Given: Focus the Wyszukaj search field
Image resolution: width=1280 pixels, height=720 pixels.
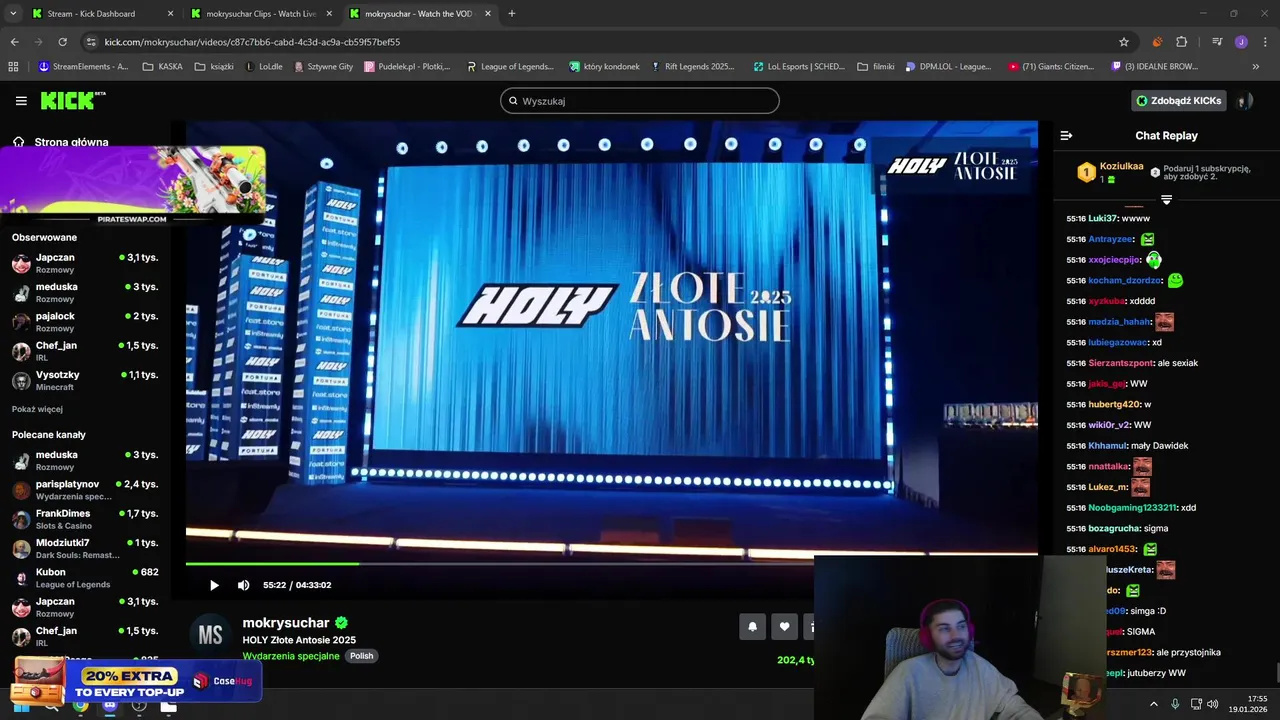Looking at the screenshot, I should click(x=640, y=101).
